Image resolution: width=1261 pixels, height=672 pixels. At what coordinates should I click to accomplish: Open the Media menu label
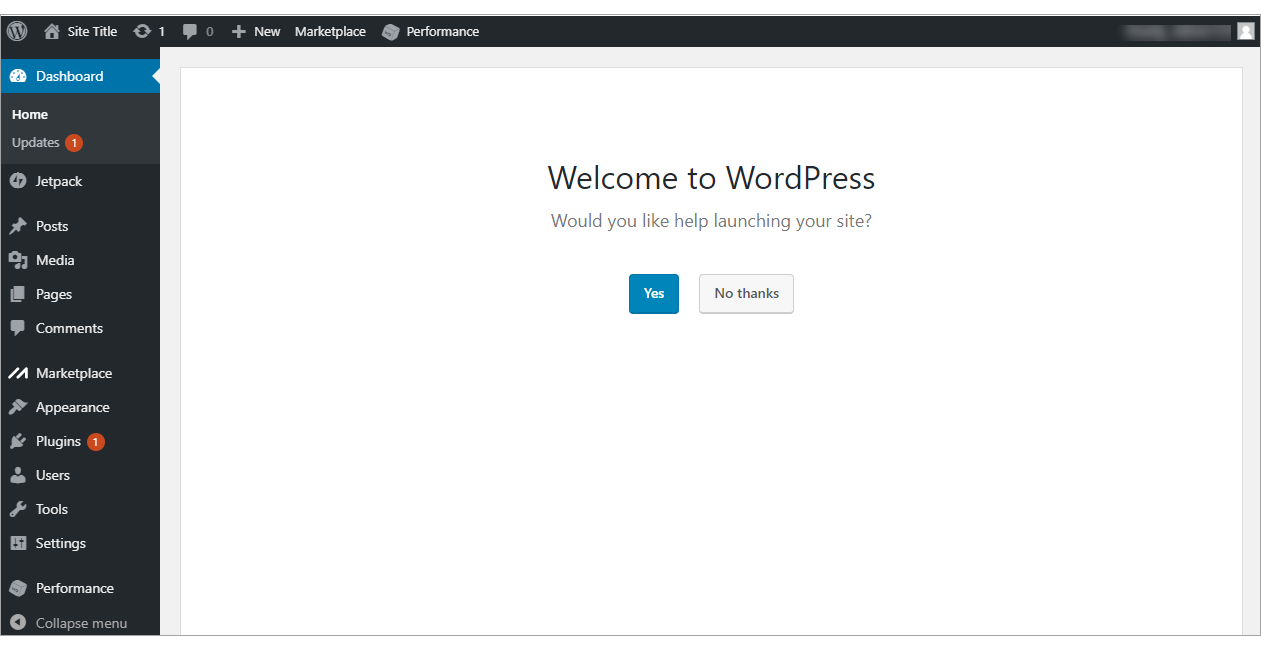(55, 260)
